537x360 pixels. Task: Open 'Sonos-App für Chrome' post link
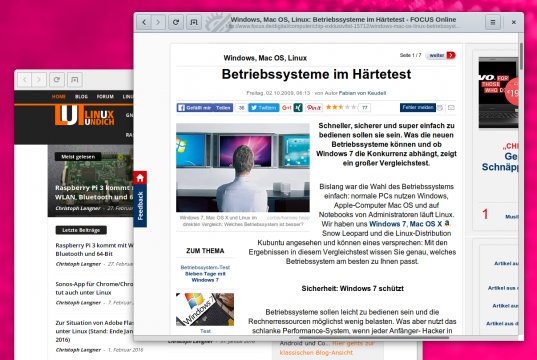click(x=95, y=288)
